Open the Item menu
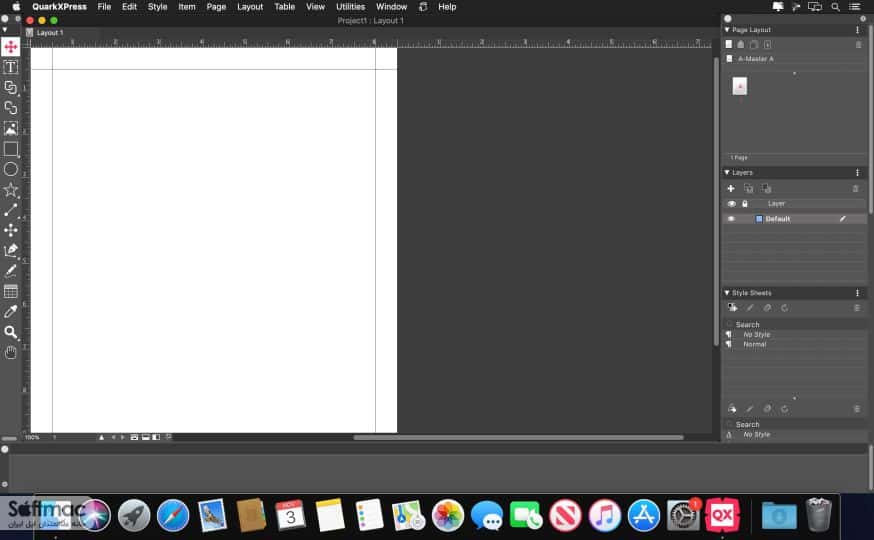Image resolution: width=874 pixels, height=540 pixels. (x=187, y=7)
